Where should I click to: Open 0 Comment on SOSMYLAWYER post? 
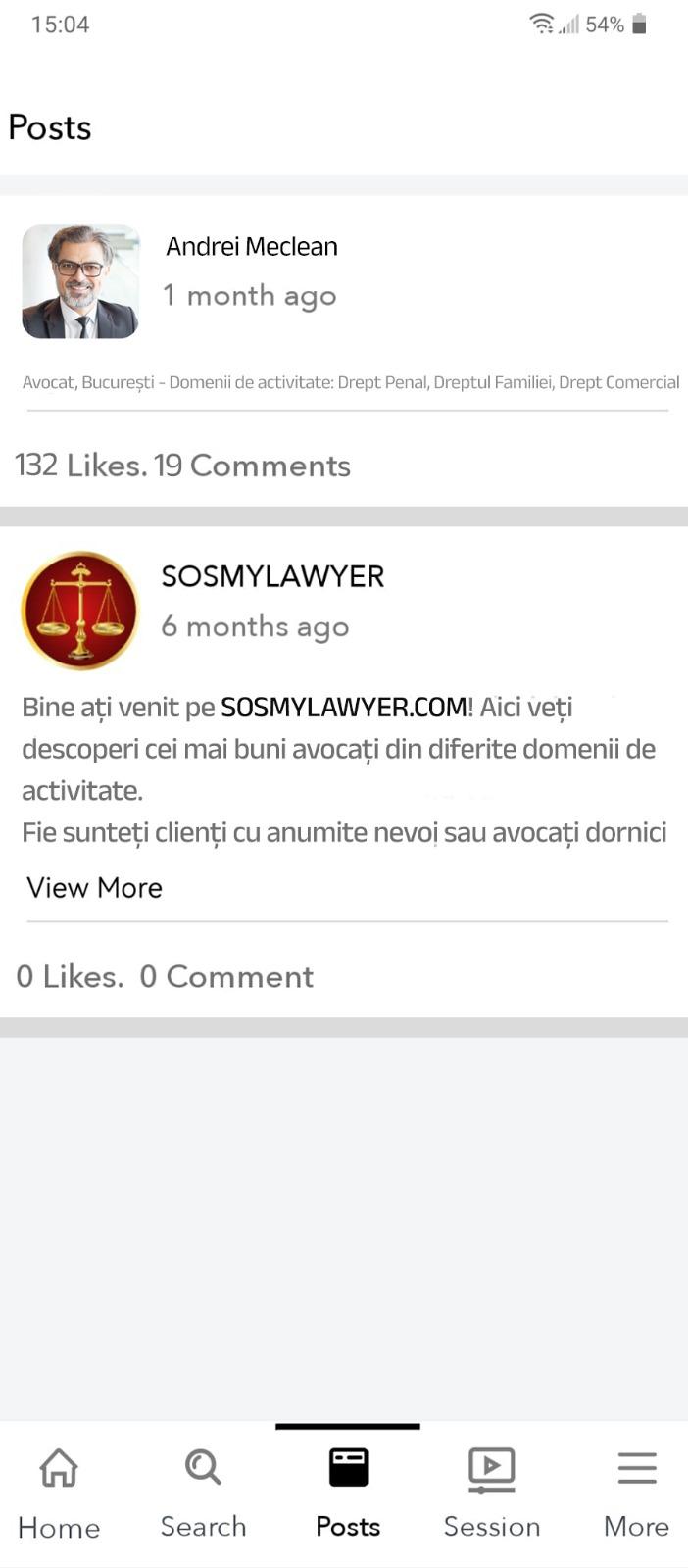226,976
